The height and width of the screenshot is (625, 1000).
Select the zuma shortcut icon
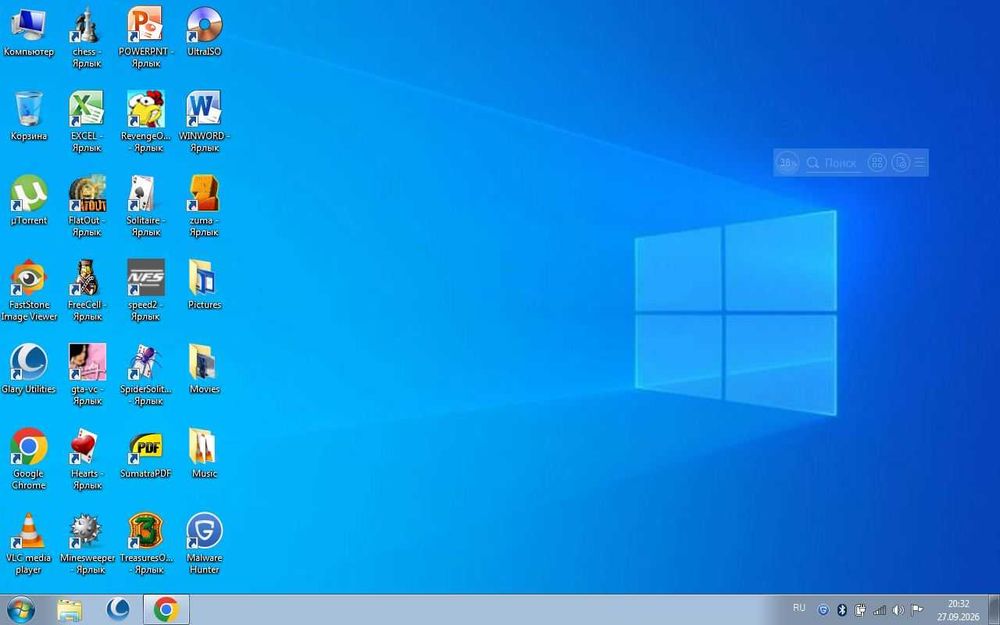(204, 193)
